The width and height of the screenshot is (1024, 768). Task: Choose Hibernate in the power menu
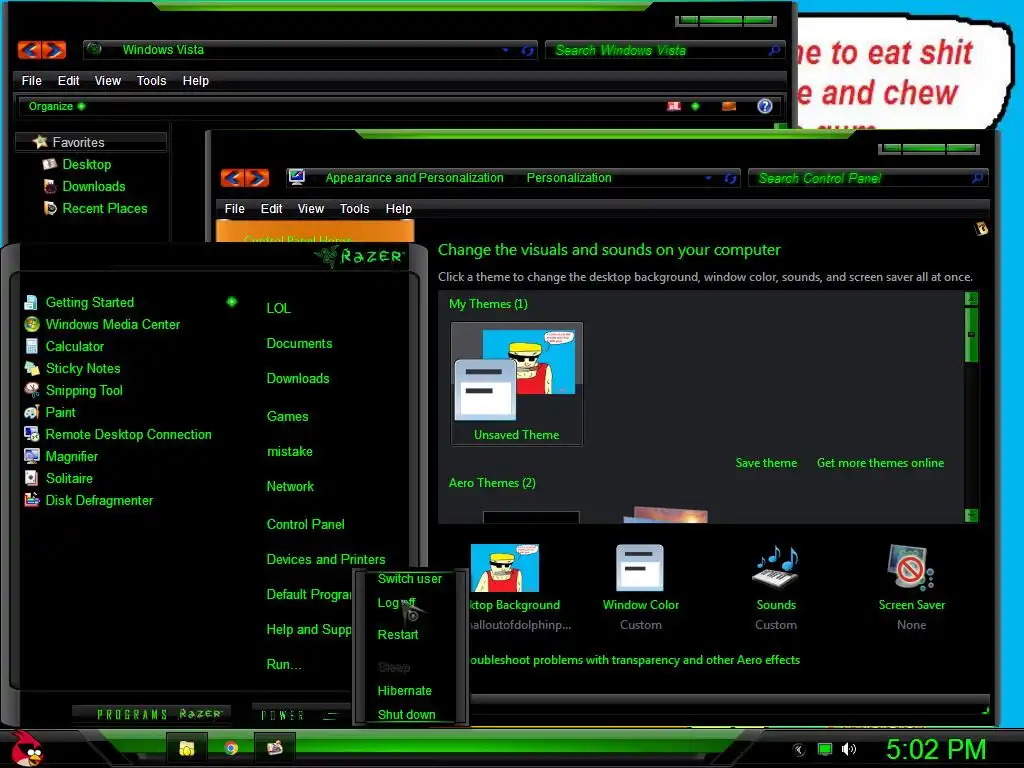pos(404,691)
